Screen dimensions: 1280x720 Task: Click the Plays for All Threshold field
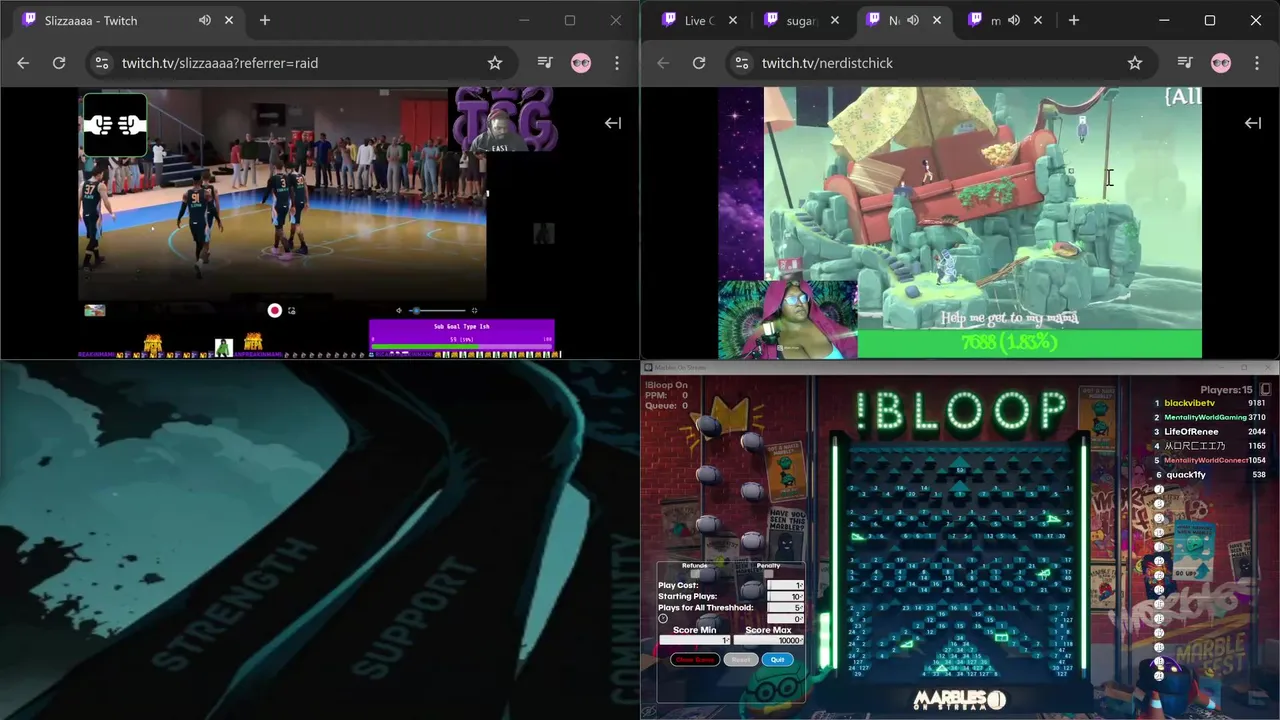click(785, 607)
